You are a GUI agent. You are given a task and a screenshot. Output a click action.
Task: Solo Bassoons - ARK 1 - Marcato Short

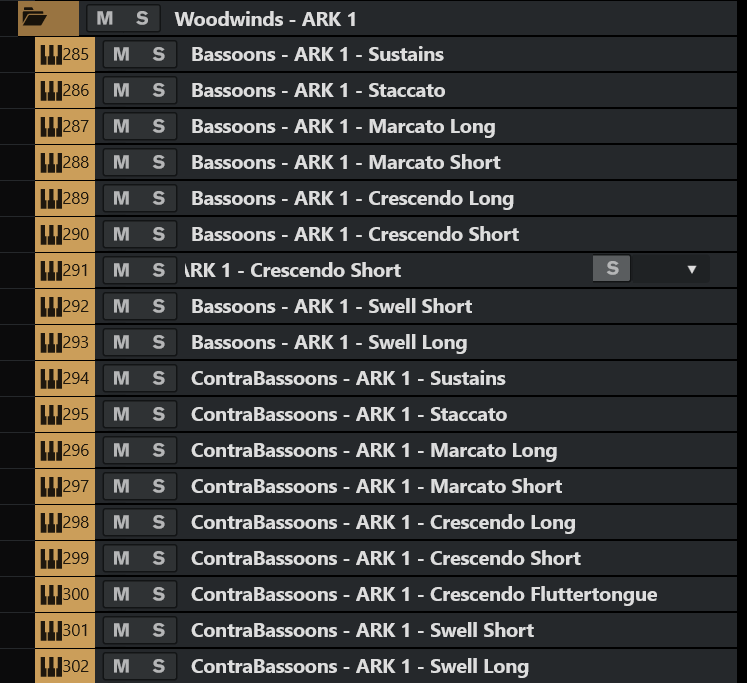(159, 162)
